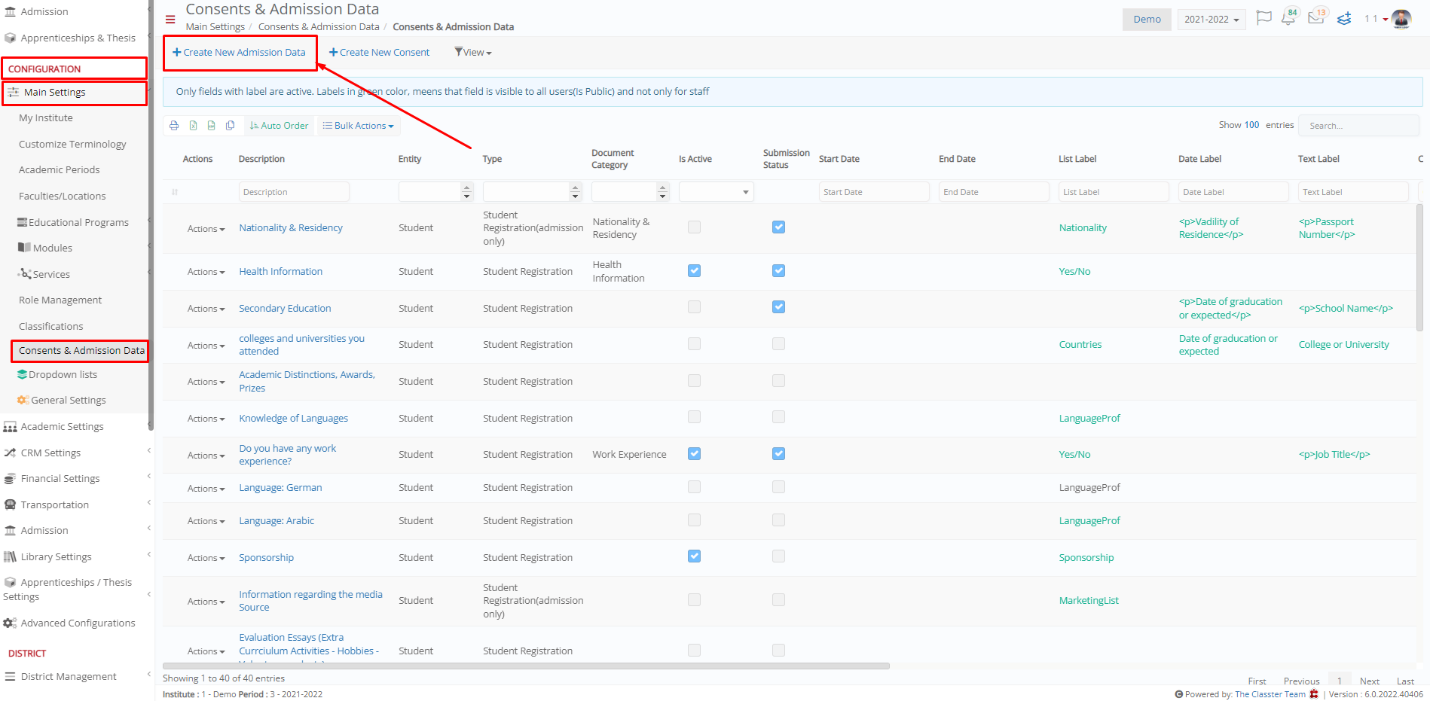This screenshot has width=1430, height=701.
Task: Toggle Submission Status for Secondary Education
Action: point(778,307)
